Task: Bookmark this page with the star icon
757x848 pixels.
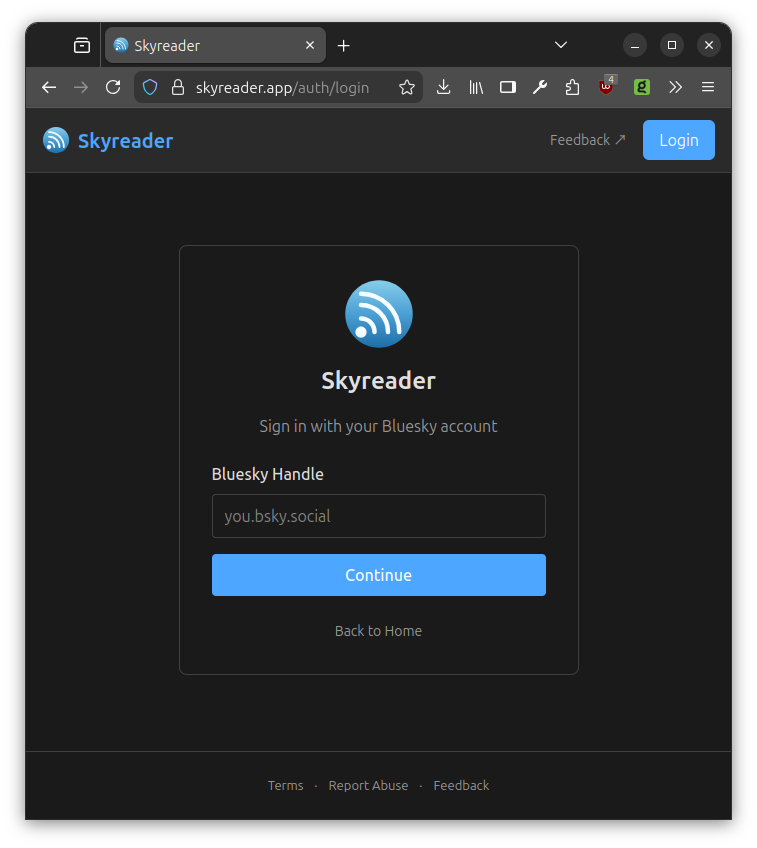Action: click(x=407, y=87)
